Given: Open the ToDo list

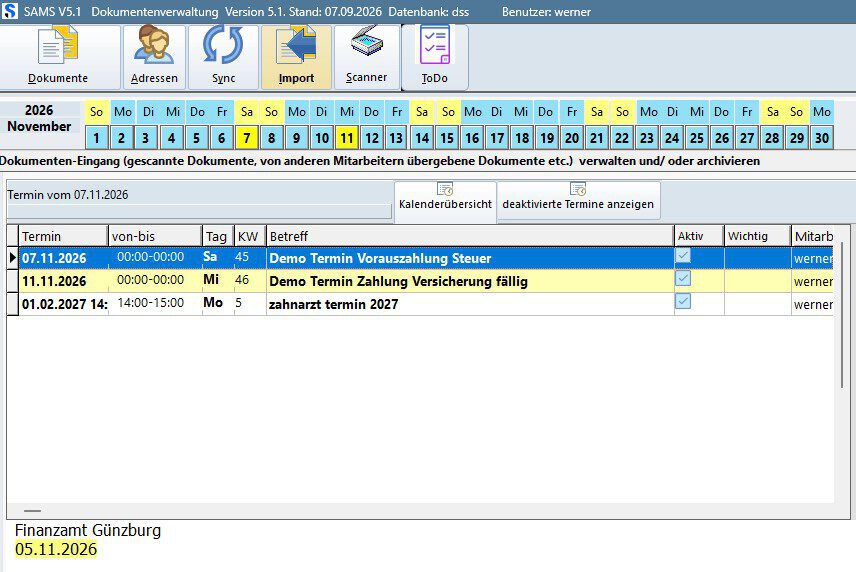Looking at the screenshot, I should [435, 57].
